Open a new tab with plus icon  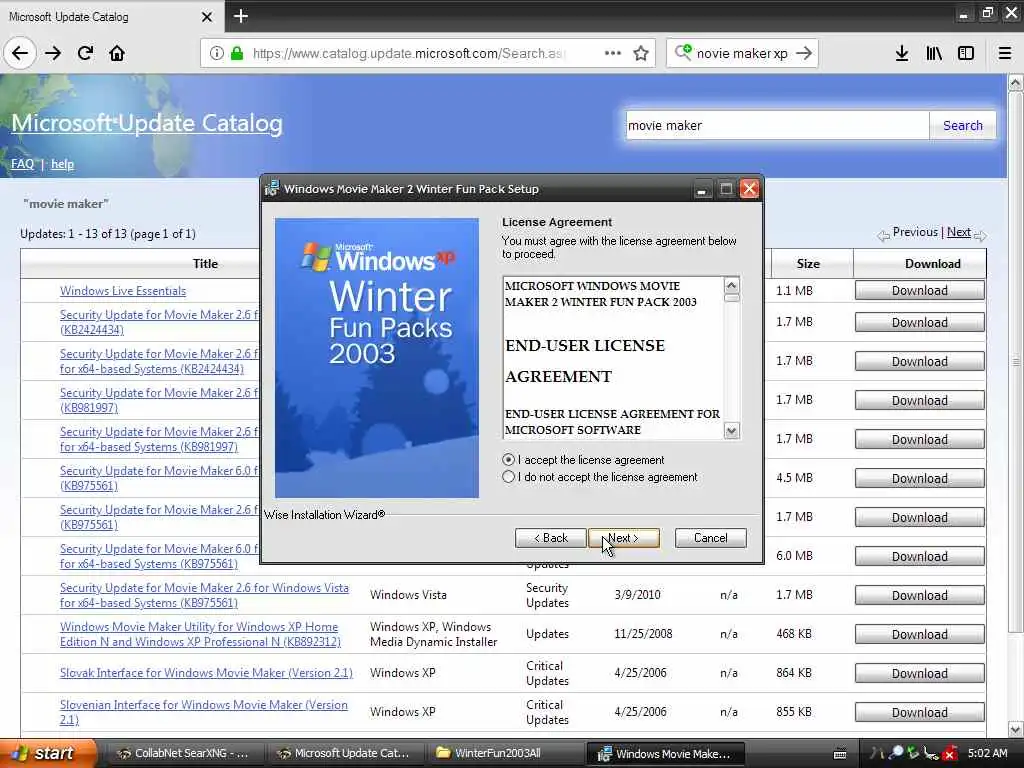tap(240, 16)
